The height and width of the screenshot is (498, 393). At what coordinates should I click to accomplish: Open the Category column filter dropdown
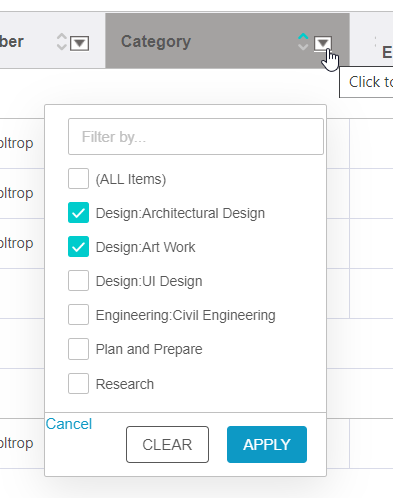tap(323, 43)
